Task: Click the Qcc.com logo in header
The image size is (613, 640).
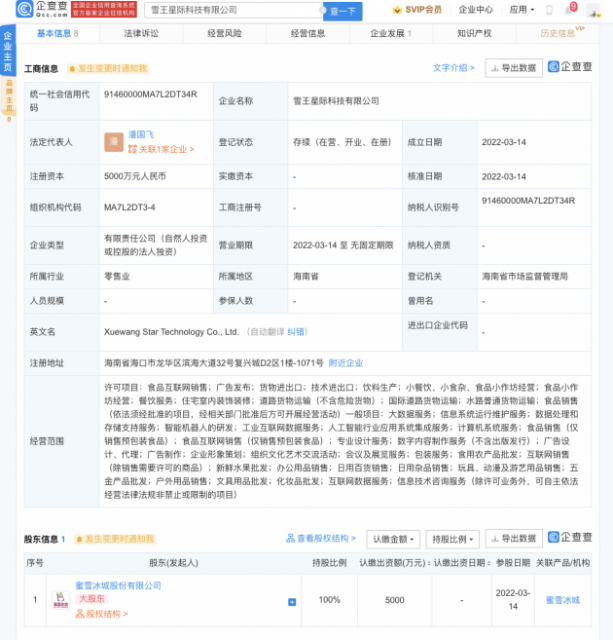Action: click(42, 9)
